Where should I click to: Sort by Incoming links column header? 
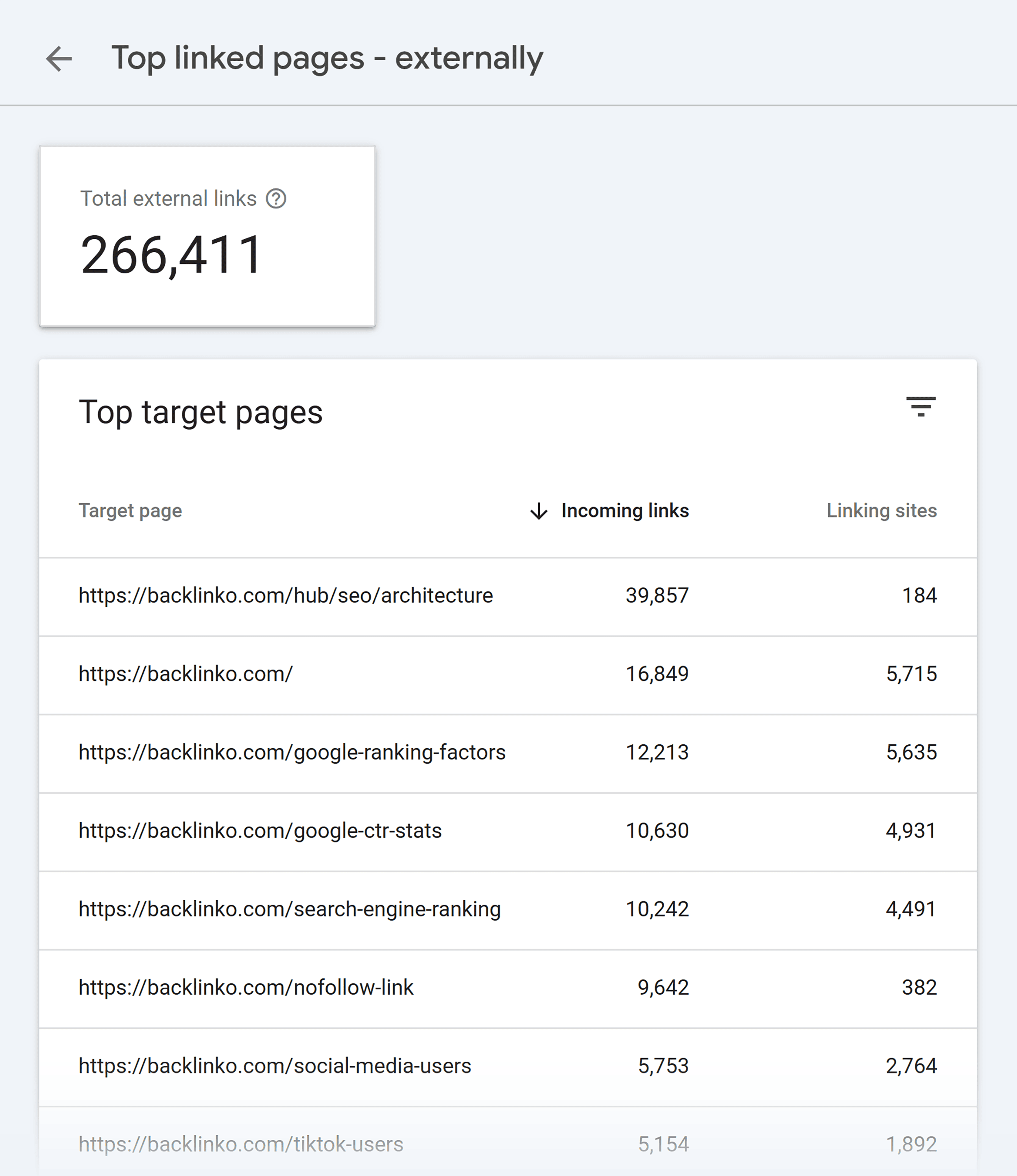(x=625, y=510)
